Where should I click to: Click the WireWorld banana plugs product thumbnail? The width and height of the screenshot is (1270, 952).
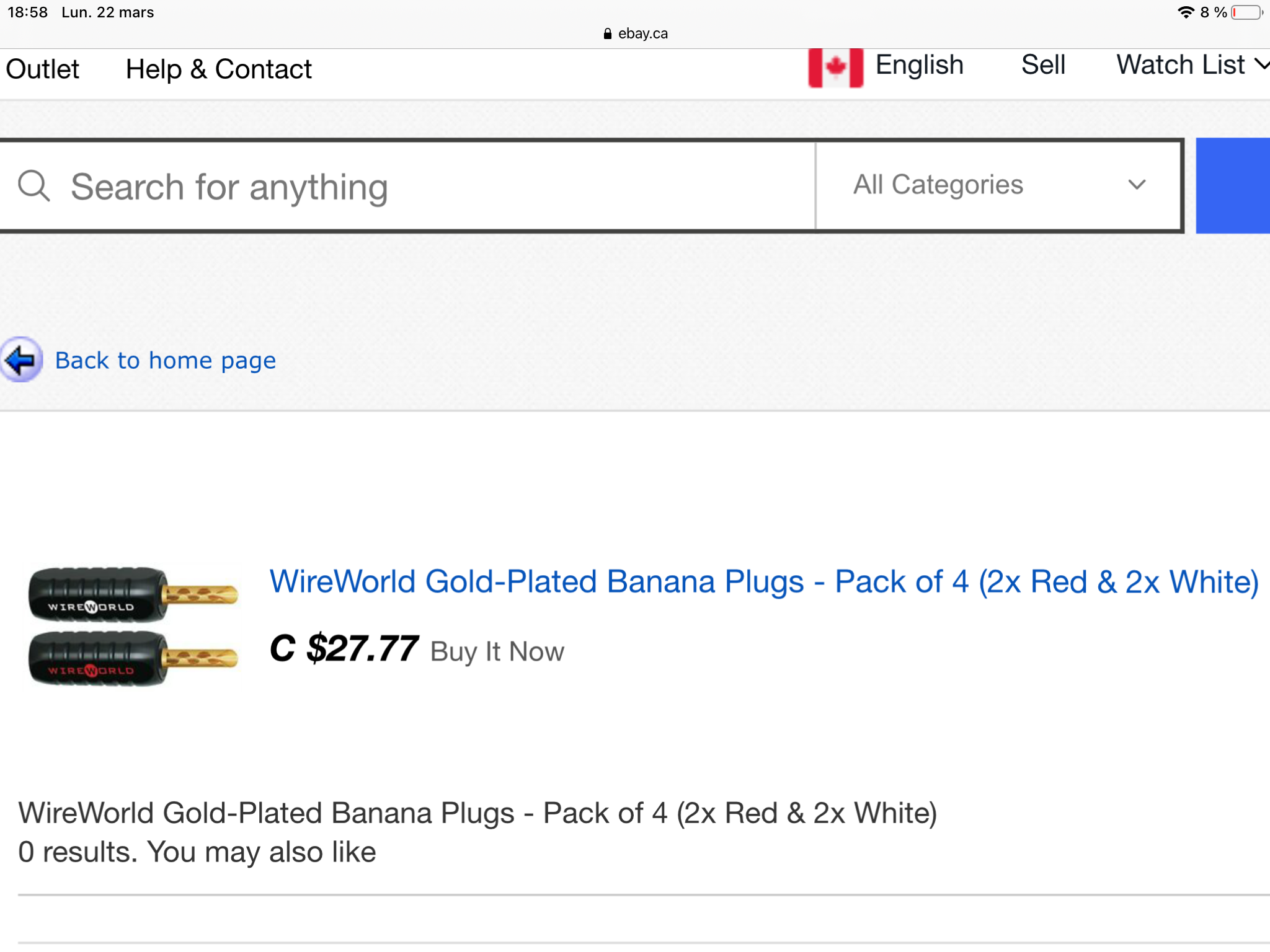click(133, 626)
